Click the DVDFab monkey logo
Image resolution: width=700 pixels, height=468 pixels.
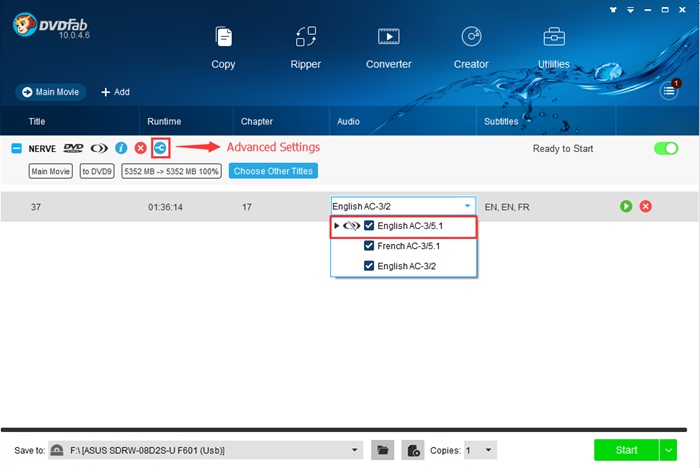pyautogui.click(x=25, y=24)
